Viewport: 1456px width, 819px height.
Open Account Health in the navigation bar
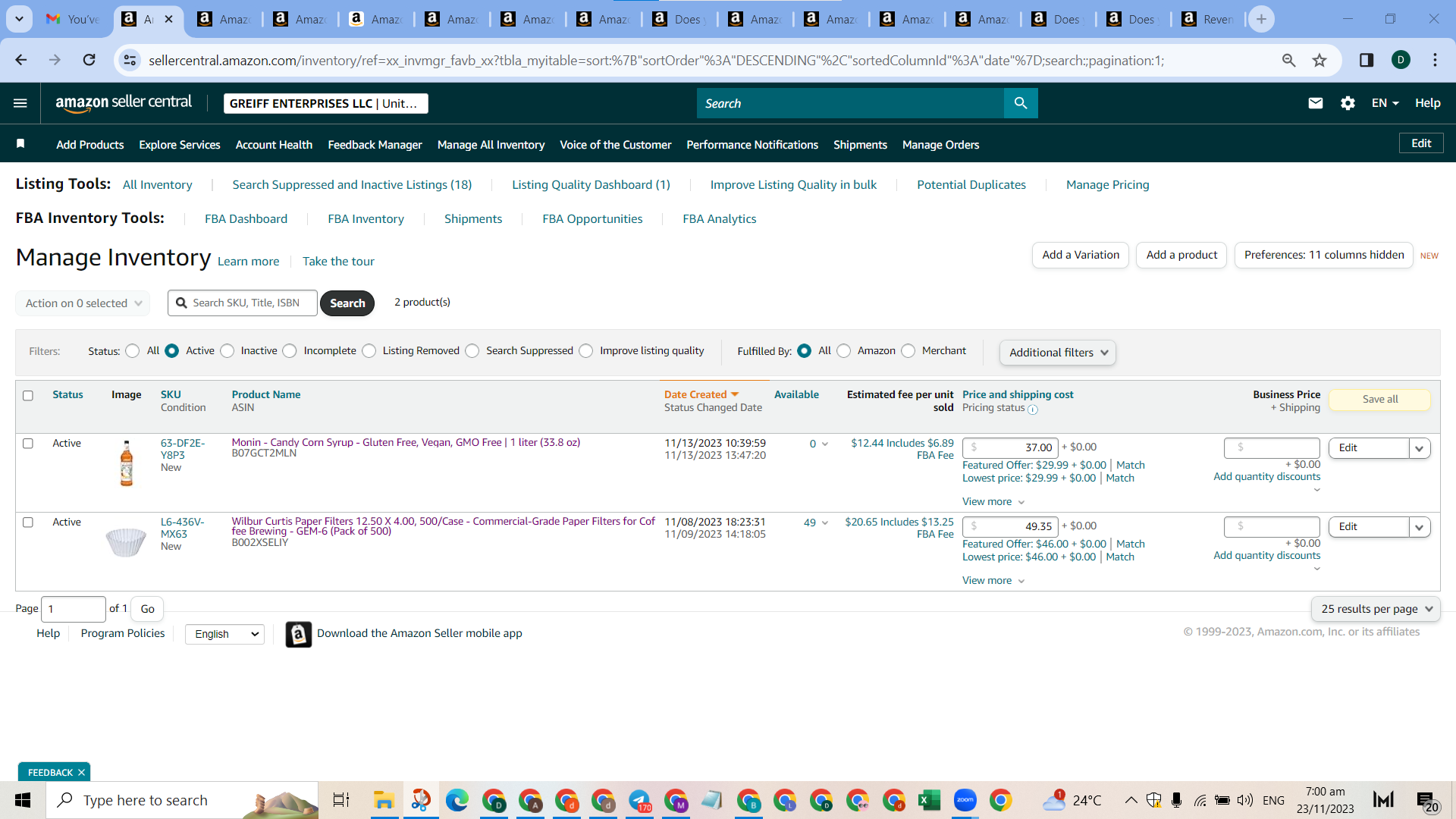(274, 145)
